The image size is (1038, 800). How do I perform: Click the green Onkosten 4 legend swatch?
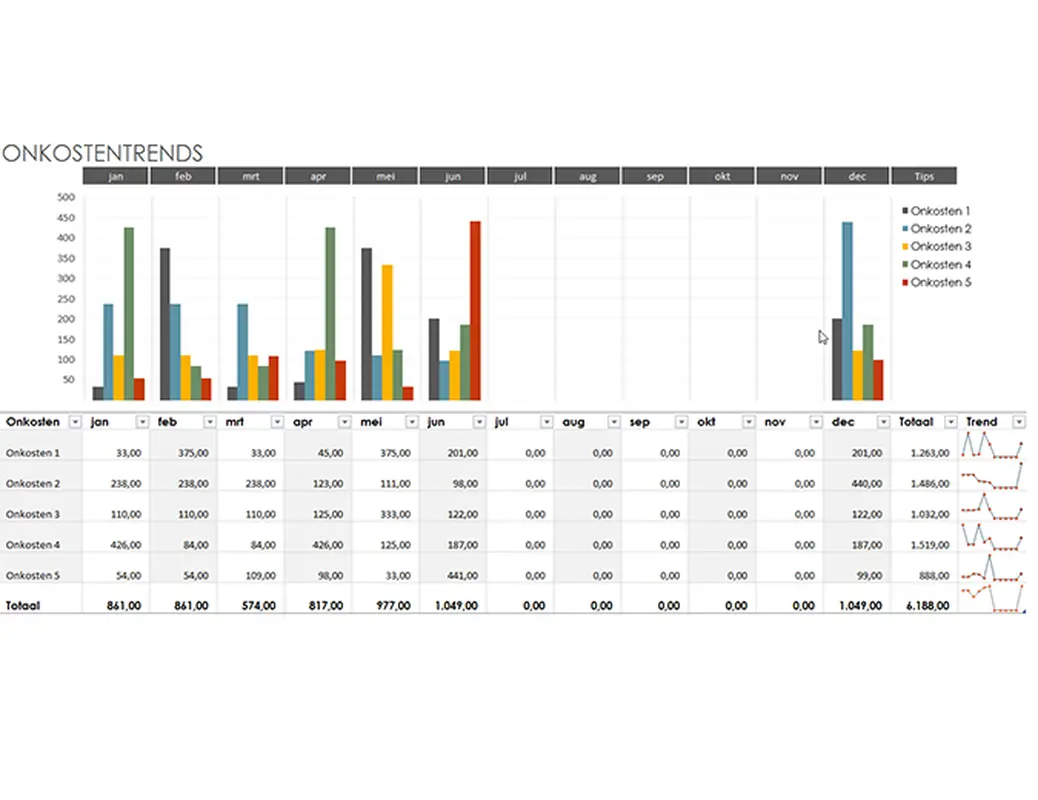coord(906,264)
